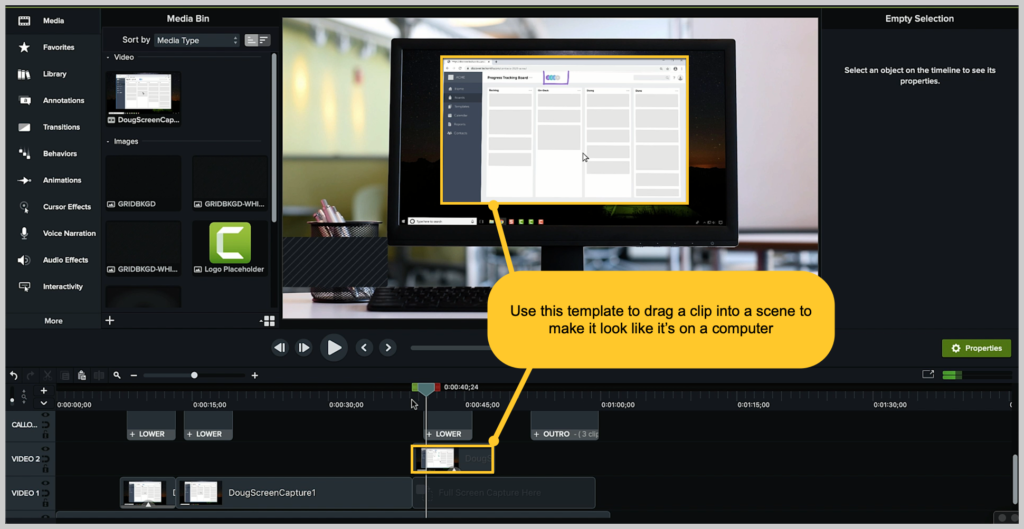Select the Logo Placeholder image
Image resolution: width=1024 pixels, height=529 pixels.
(230, 248)
